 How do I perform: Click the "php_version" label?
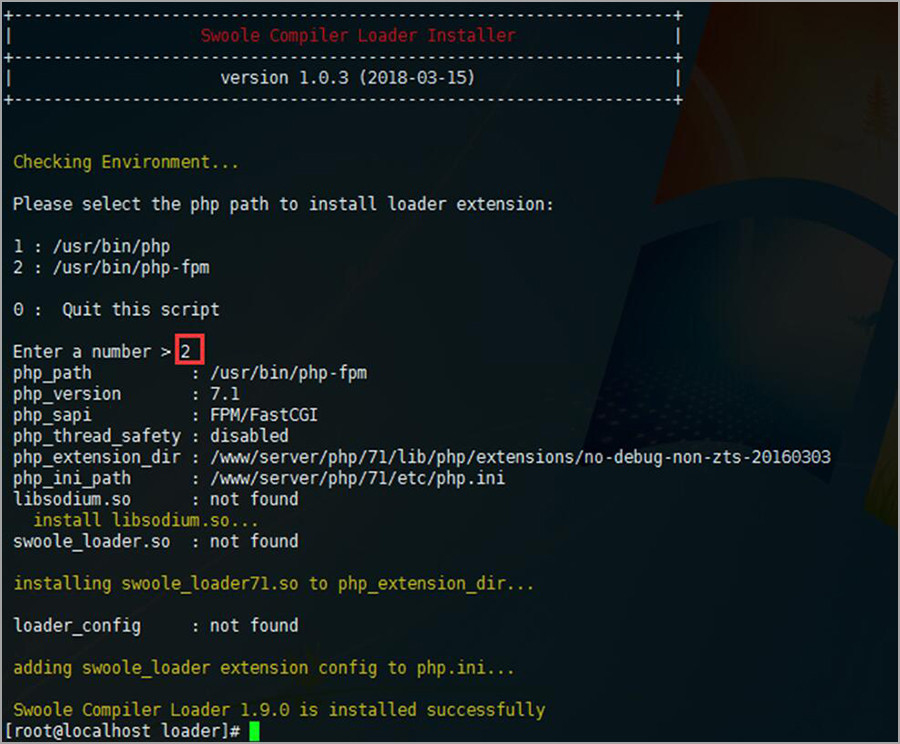pyautogui.click(x=67, y=394)
